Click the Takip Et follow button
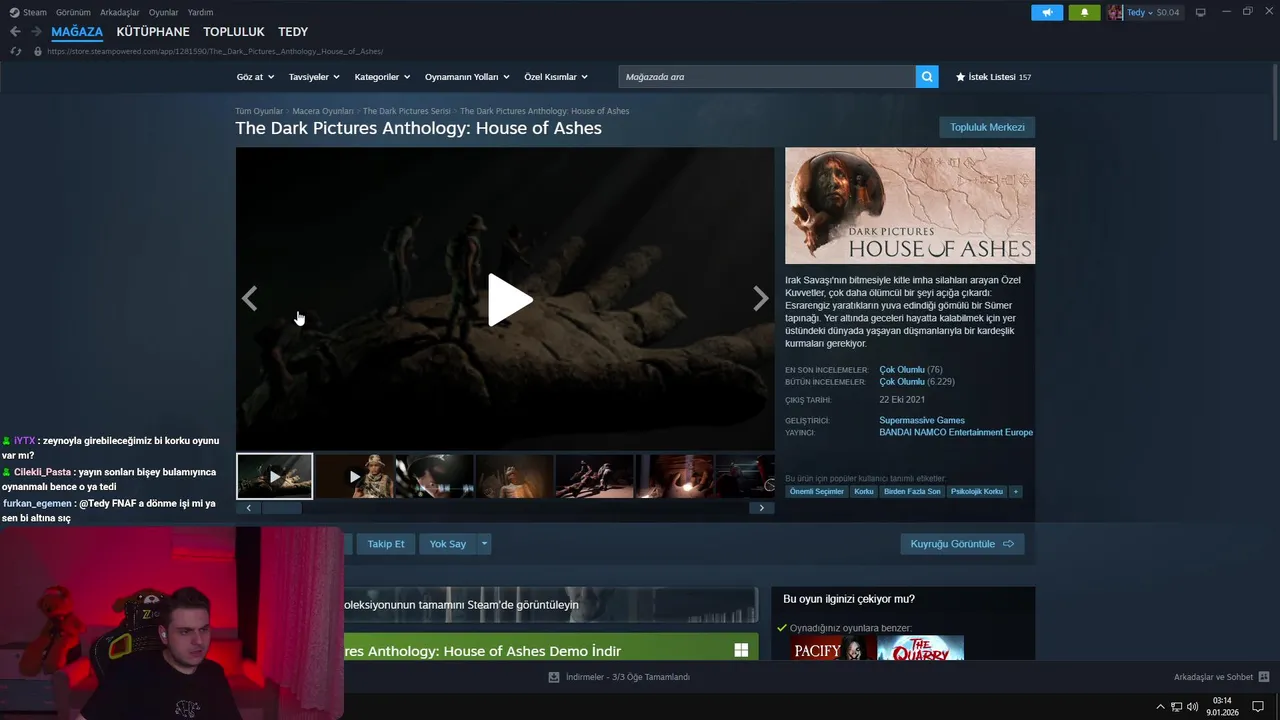This screenshot has height=720, width=1280. pyautogui.click(x=386, y=544)
